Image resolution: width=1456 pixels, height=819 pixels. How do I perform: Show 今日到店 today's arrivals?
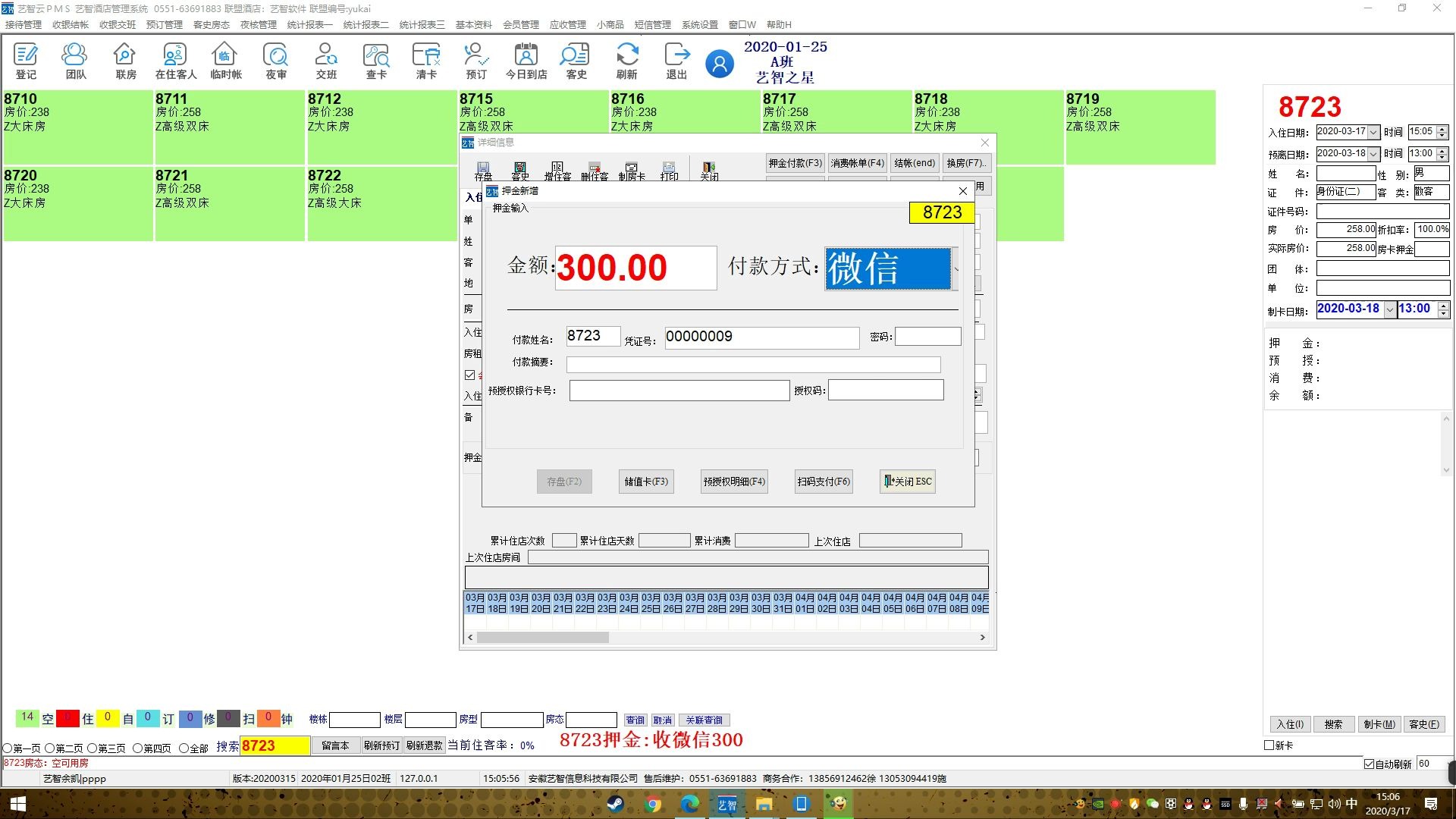526,61
